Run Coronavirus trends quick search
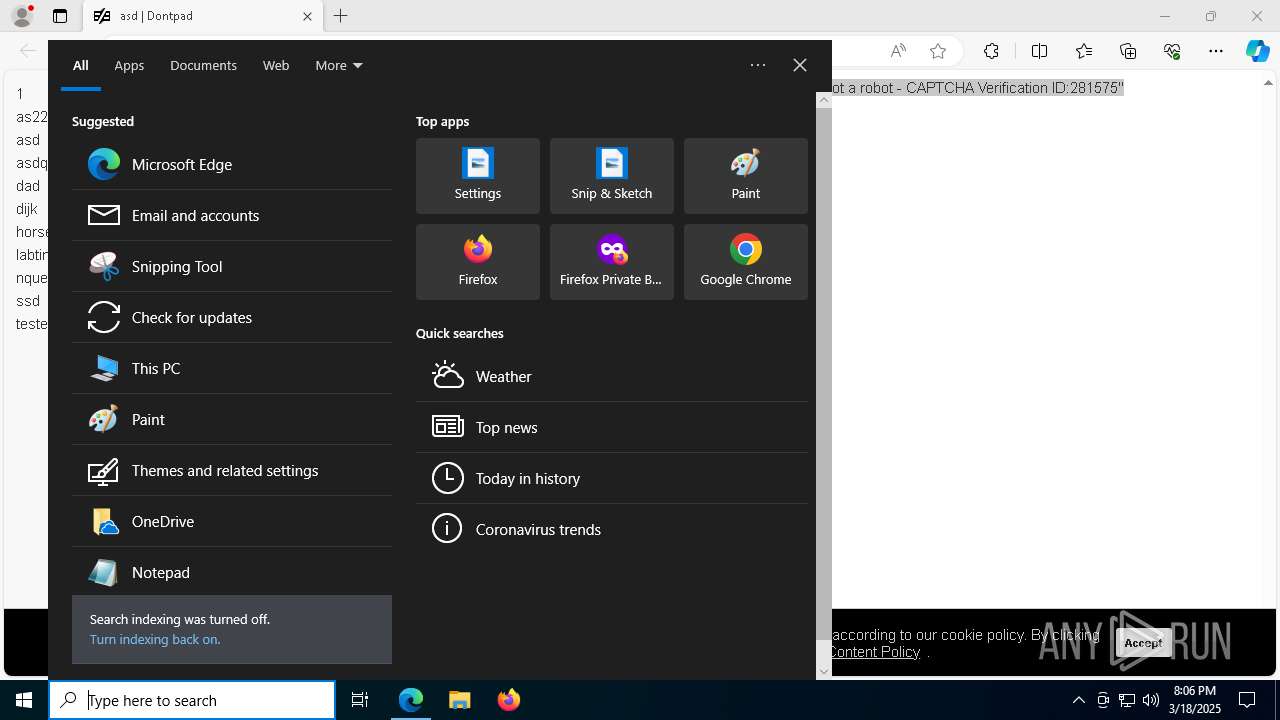1280x720 pixels. pyautogui.click(x=612, y=529)
